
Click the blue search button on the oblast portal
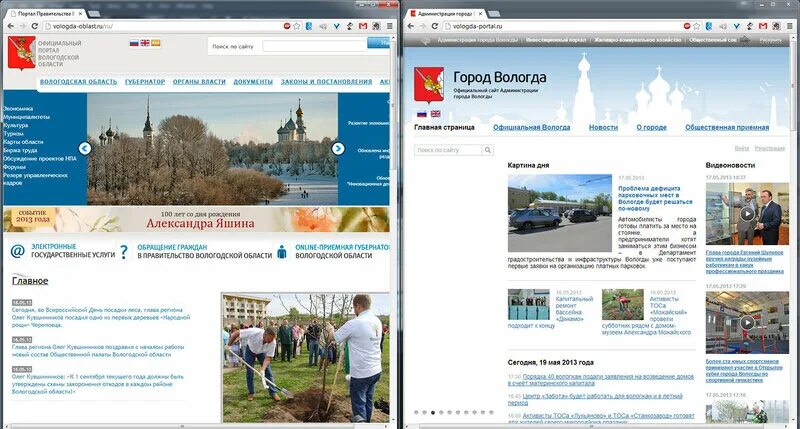379,43
